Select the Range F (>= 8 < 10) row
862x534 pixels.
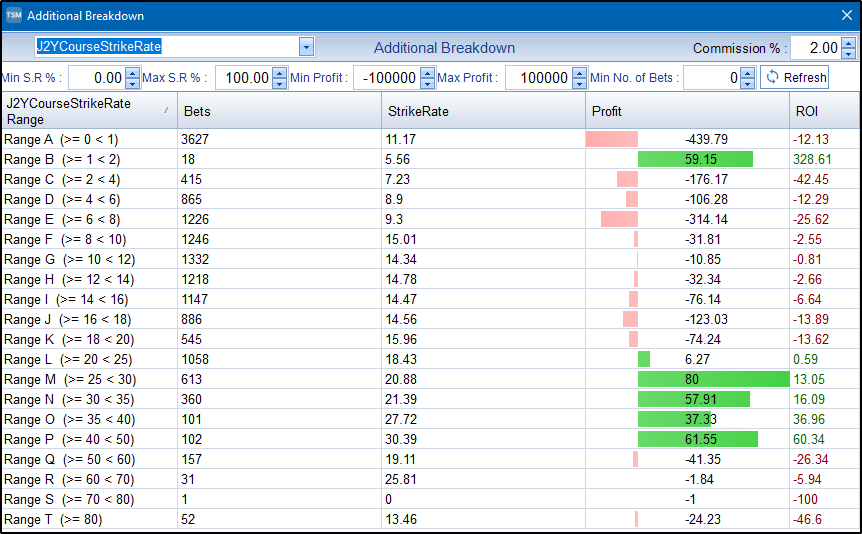pyautogui.click(x=430, y=239)
